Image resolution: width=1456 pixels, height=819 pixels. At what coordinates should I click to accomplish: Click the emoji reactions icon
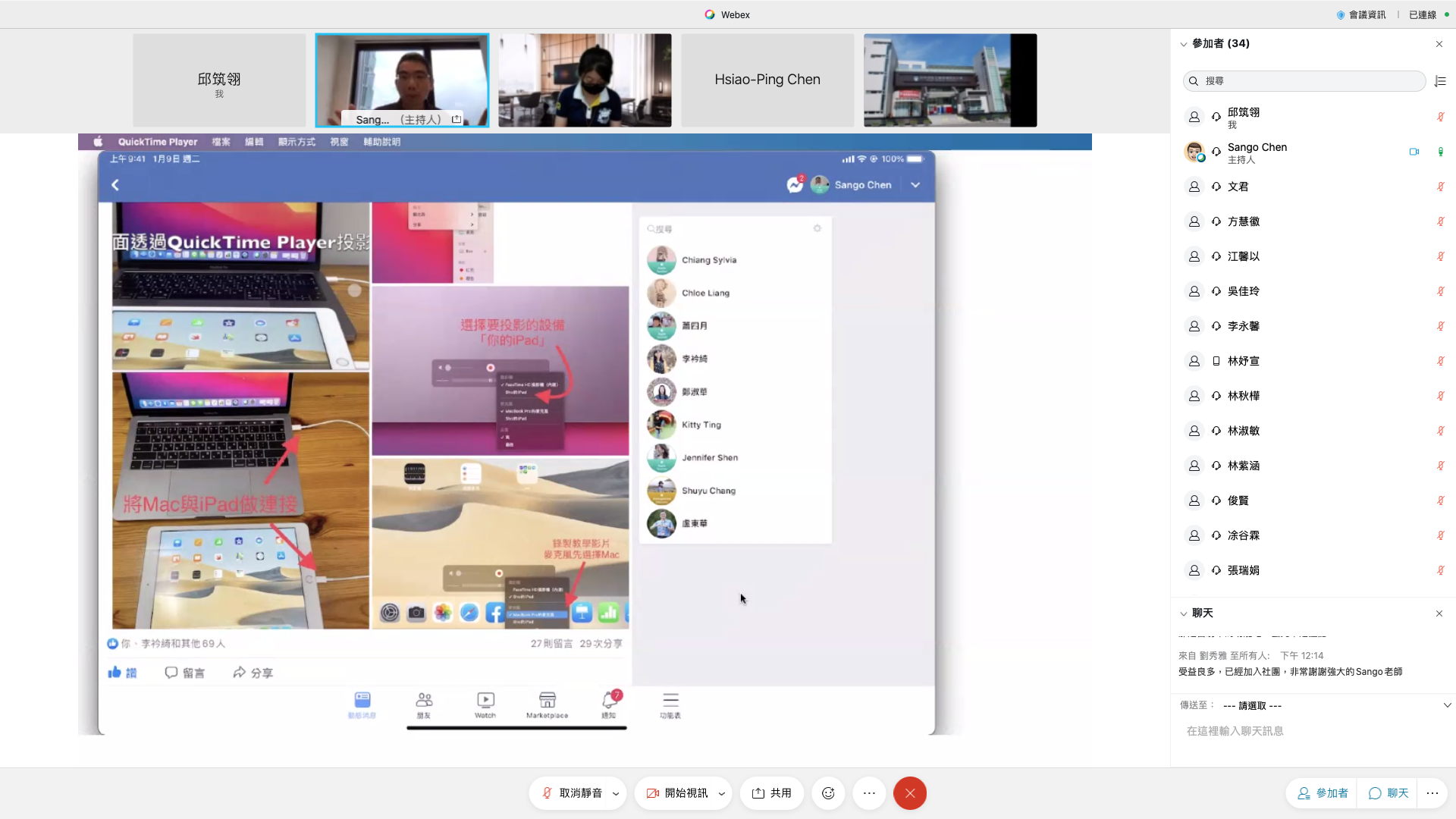(828, 793)
